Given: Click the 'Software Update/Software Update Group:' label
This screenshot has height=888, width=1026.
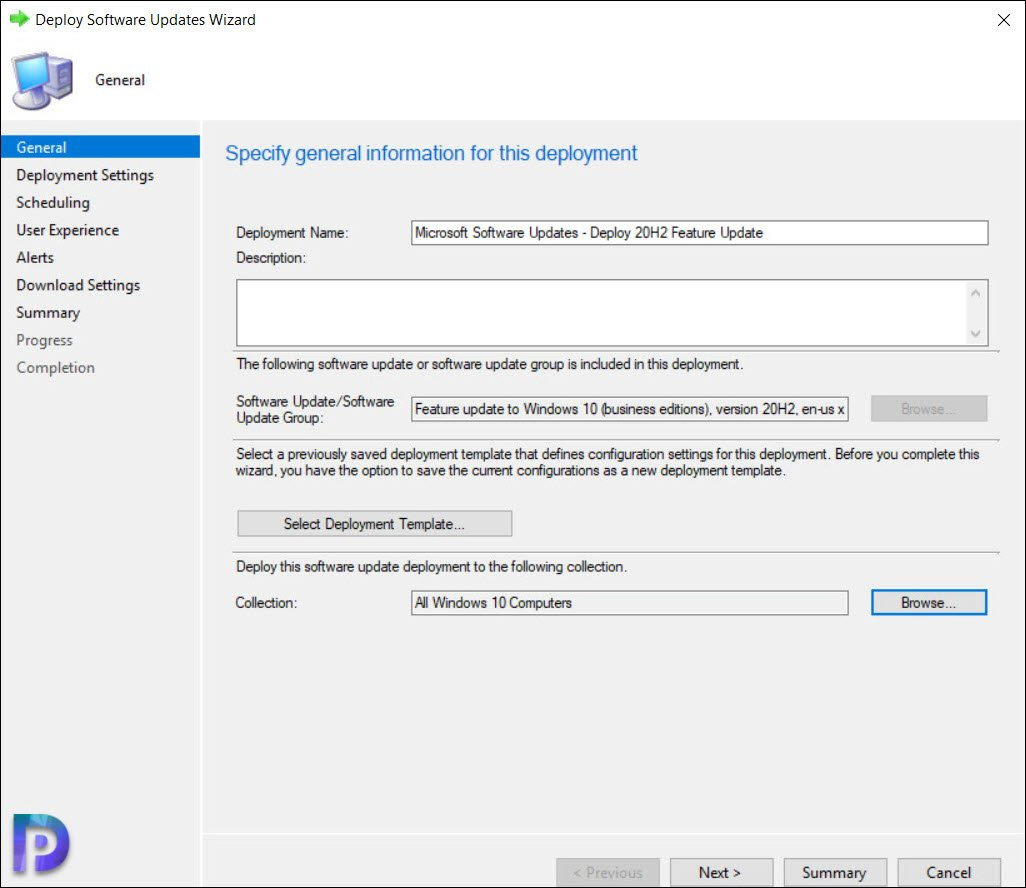Looking at the screenshot, I should click(315, 410).
